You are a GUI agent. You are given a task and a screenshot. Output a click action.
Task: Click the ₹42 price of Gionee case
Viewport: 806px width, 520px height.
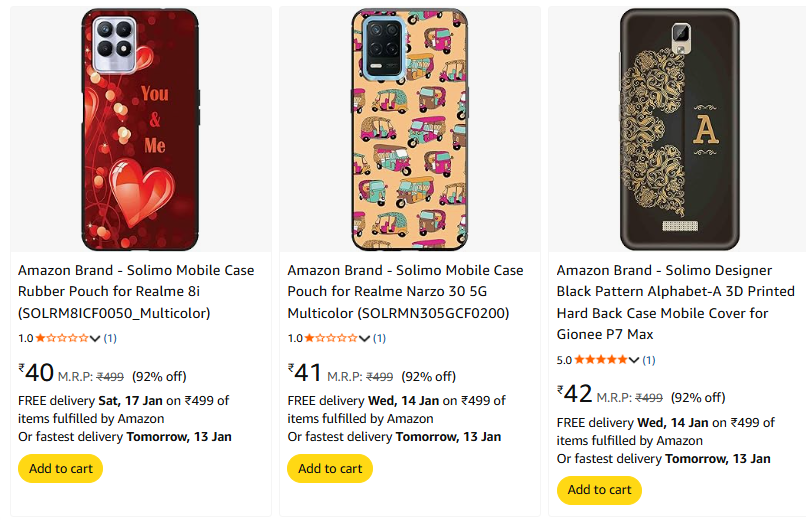coord(576,394)
